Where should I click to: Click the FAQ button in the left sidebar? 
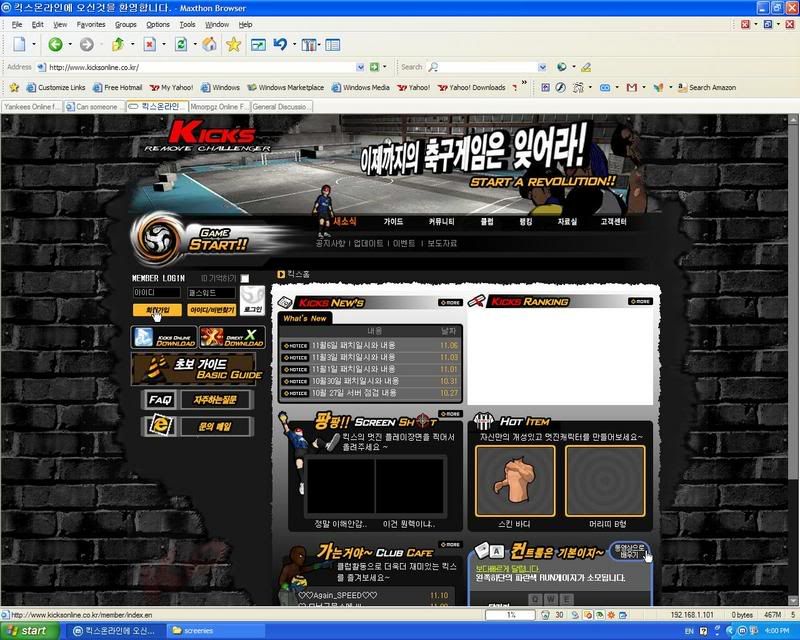pos(160,400)
